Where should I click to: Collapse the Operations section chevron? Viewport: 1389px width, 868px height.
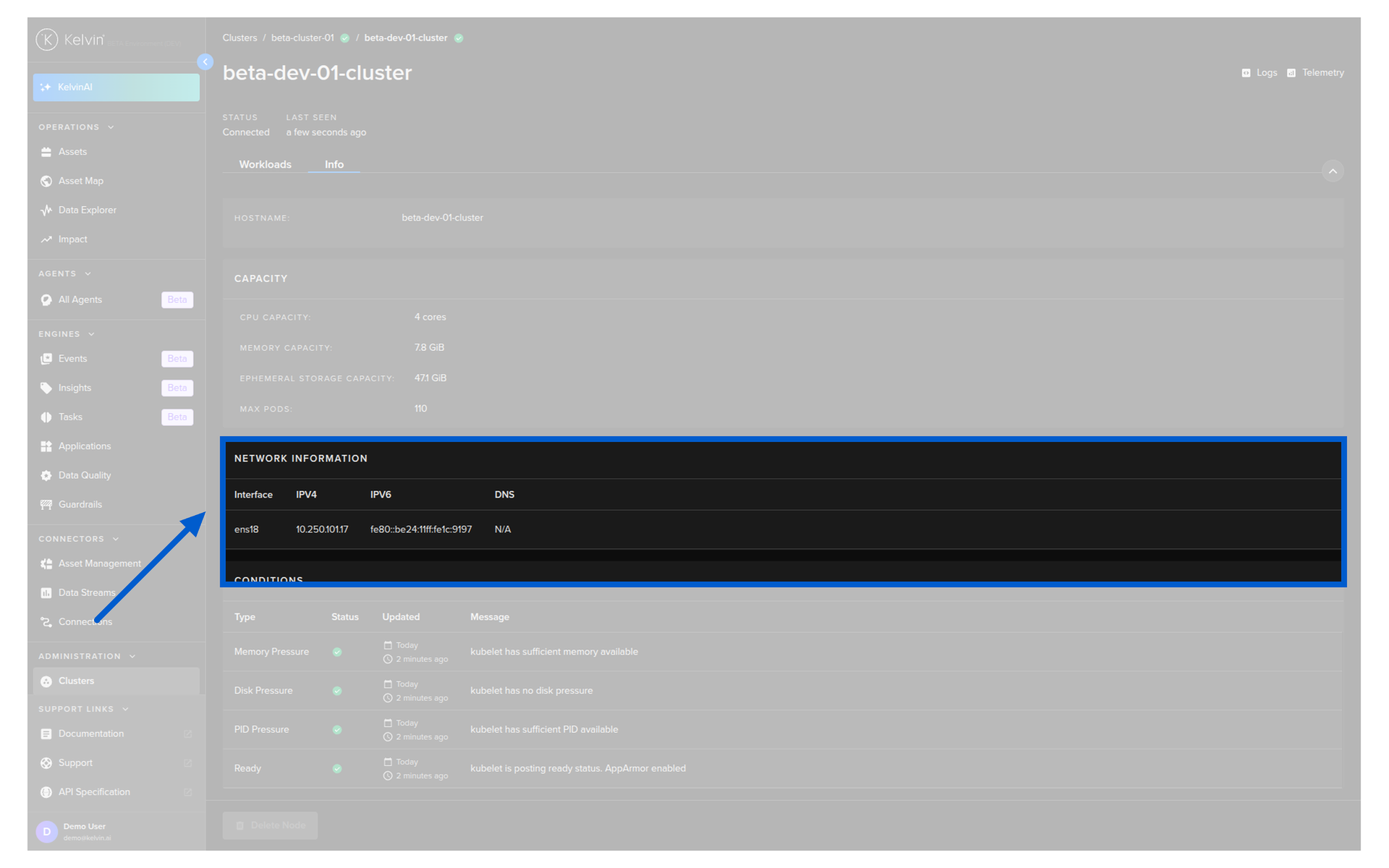pos(111,127)
